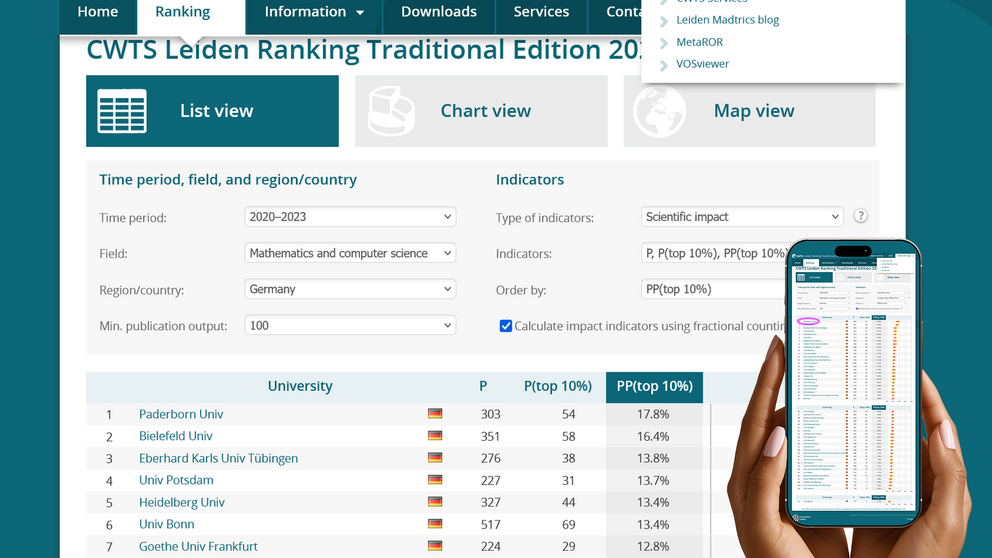The height and width of the screenshot is (558, 992).
Task: Expand the Region/country dropdown
Action: pos(350,289)
